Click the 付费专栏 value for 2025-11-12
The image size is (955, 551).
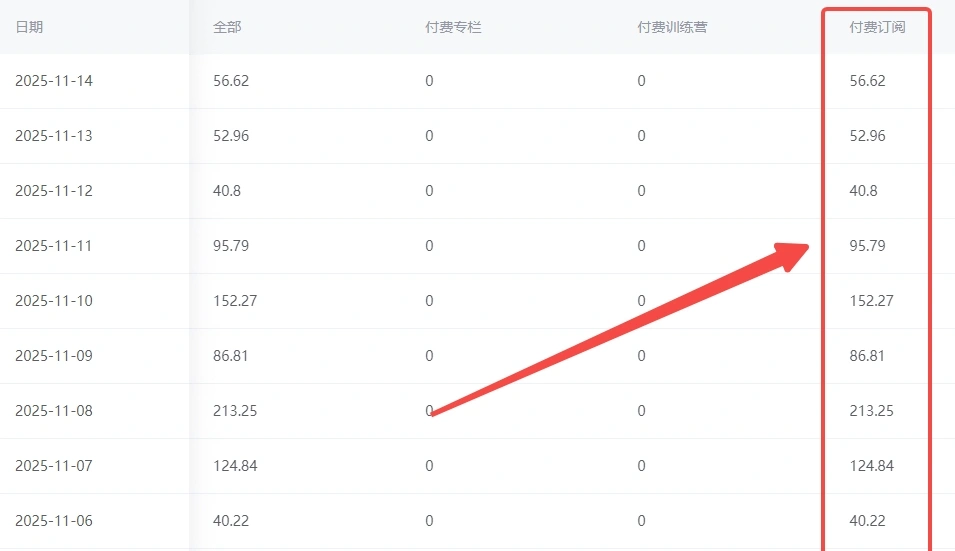[x=429, y=191]
